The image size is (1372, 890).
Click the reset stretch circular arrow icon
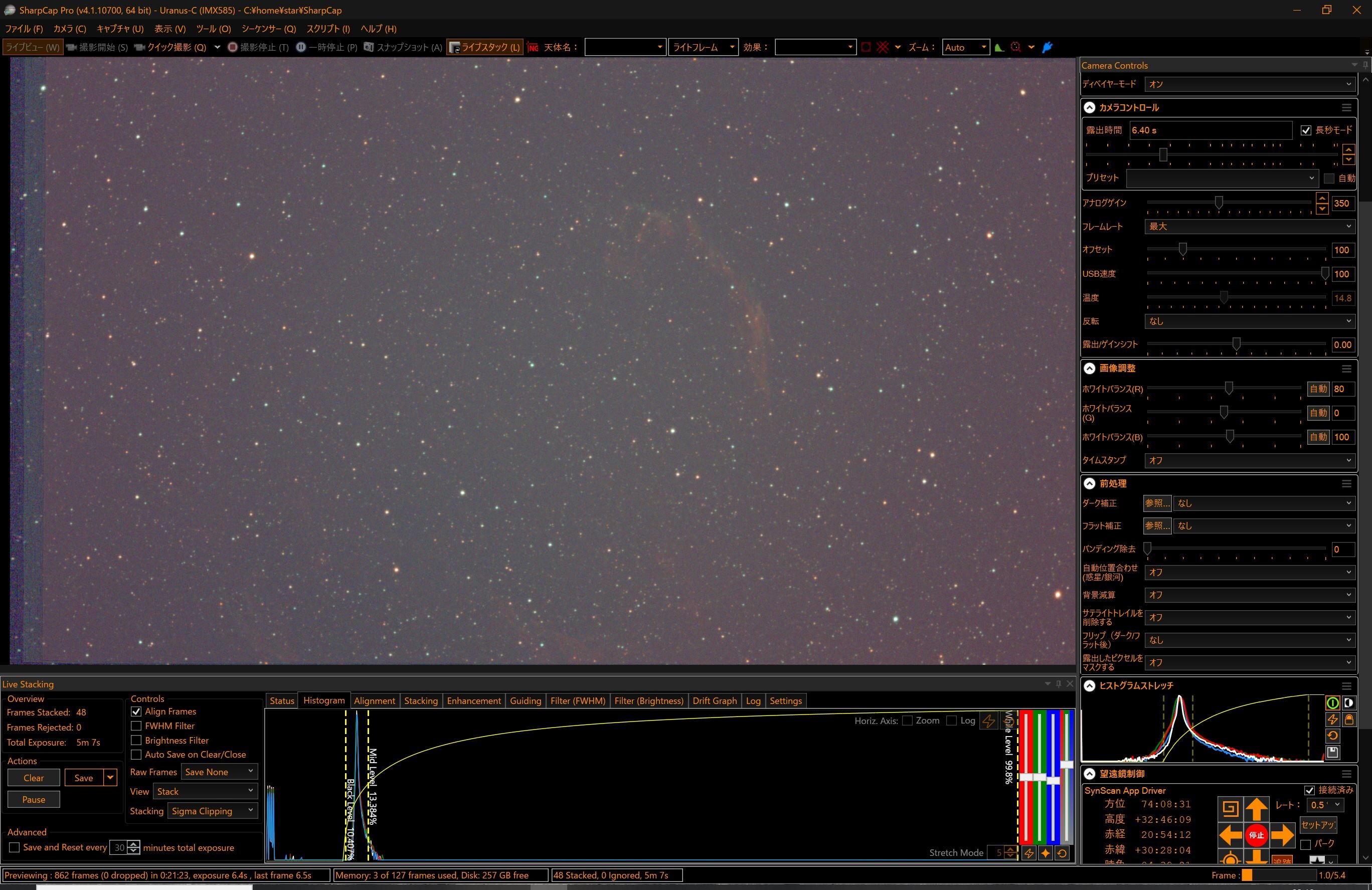(1332, 736)
